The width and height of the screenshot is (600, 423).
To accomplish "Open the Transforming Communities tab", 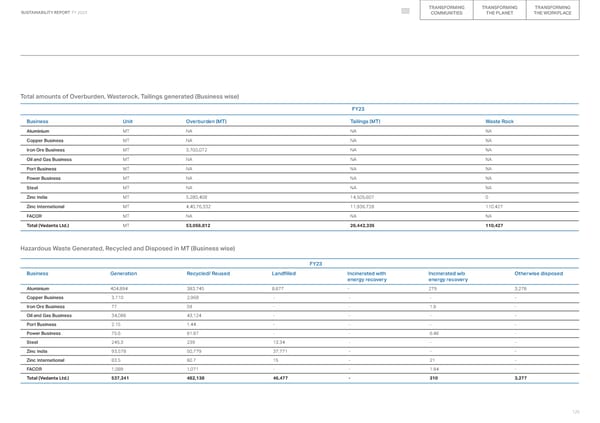I will click(446, 10).
